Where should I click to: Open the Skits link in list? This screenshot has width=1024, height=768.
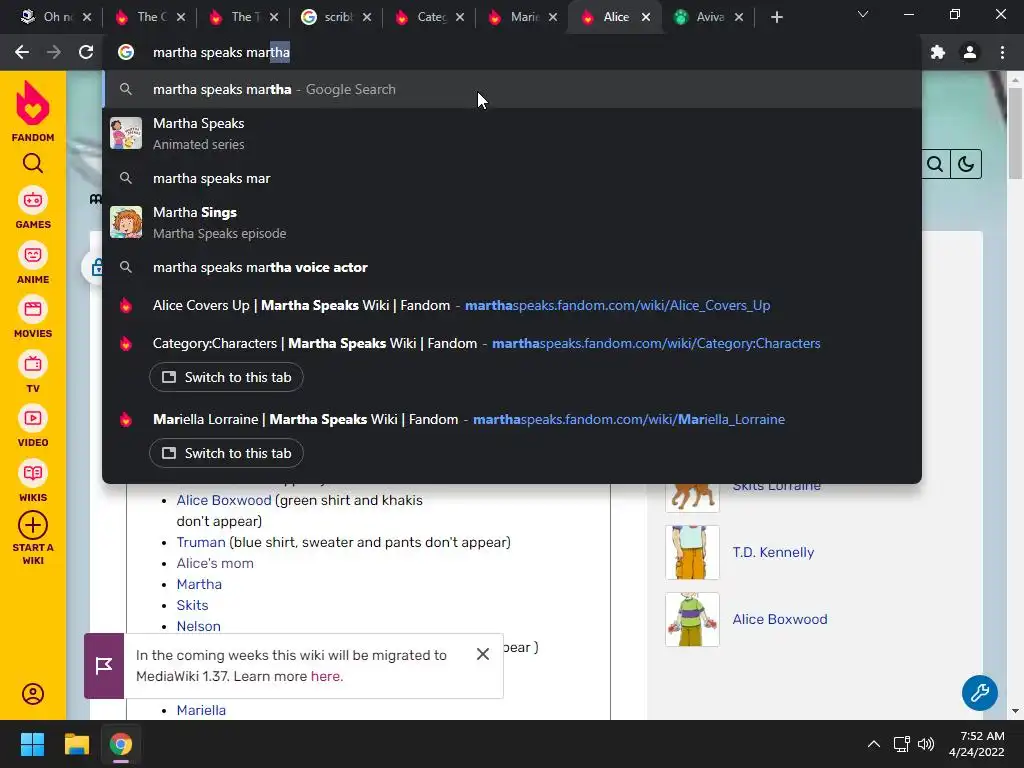[192, 605]
